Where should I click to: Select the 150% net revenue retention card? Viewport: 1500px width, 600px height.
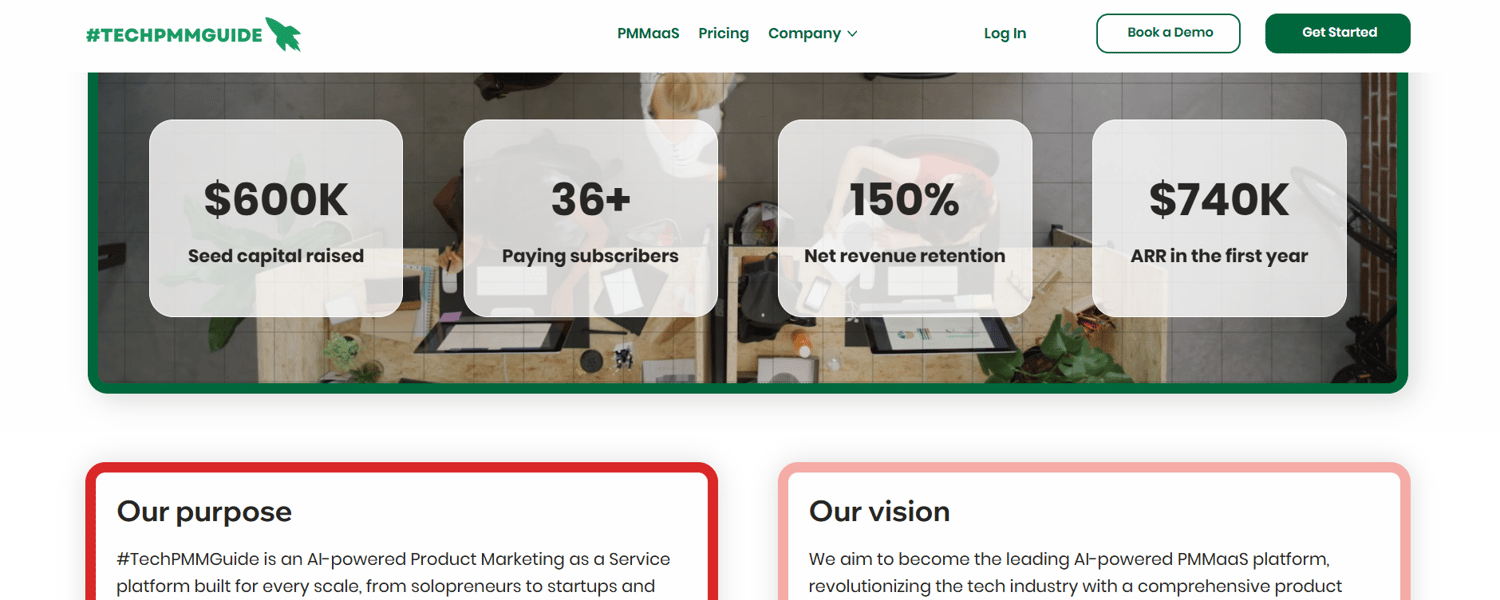pos(905,218)
